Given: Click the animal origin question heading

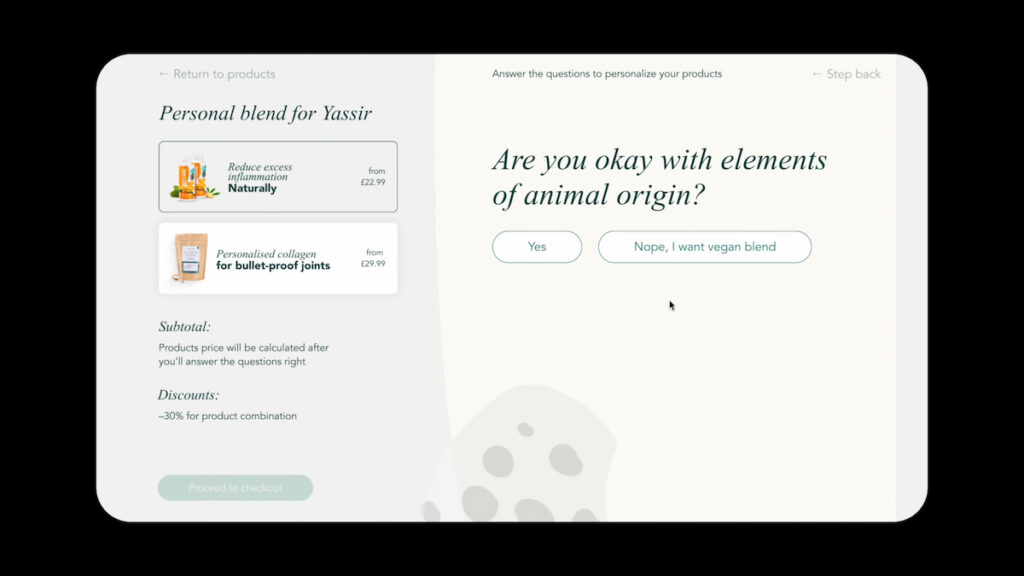Looking at the screenshot, I should pyautogui.click(x=659, y=177).
